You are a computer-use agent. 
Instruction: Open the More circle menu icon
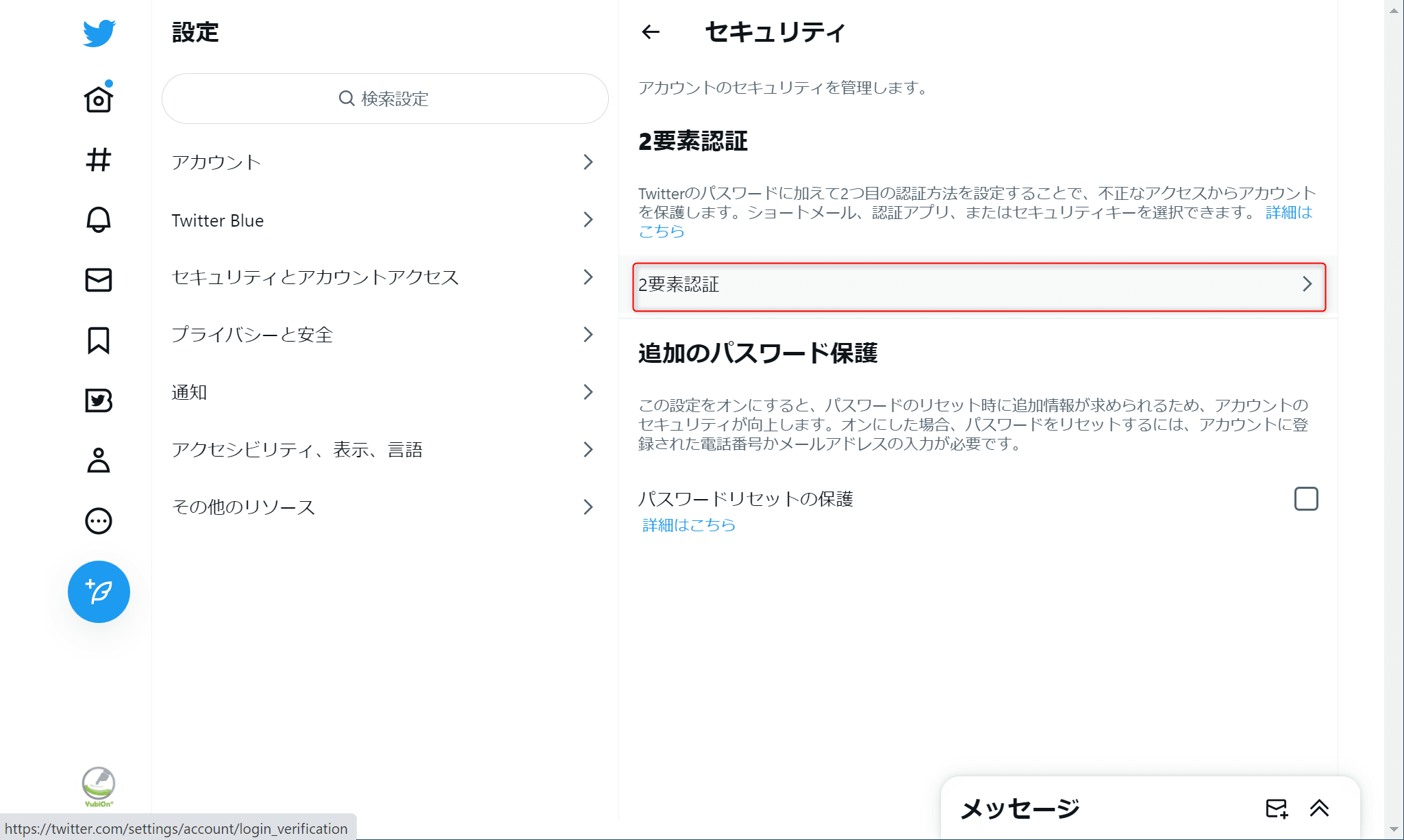[x=99, y=521]
